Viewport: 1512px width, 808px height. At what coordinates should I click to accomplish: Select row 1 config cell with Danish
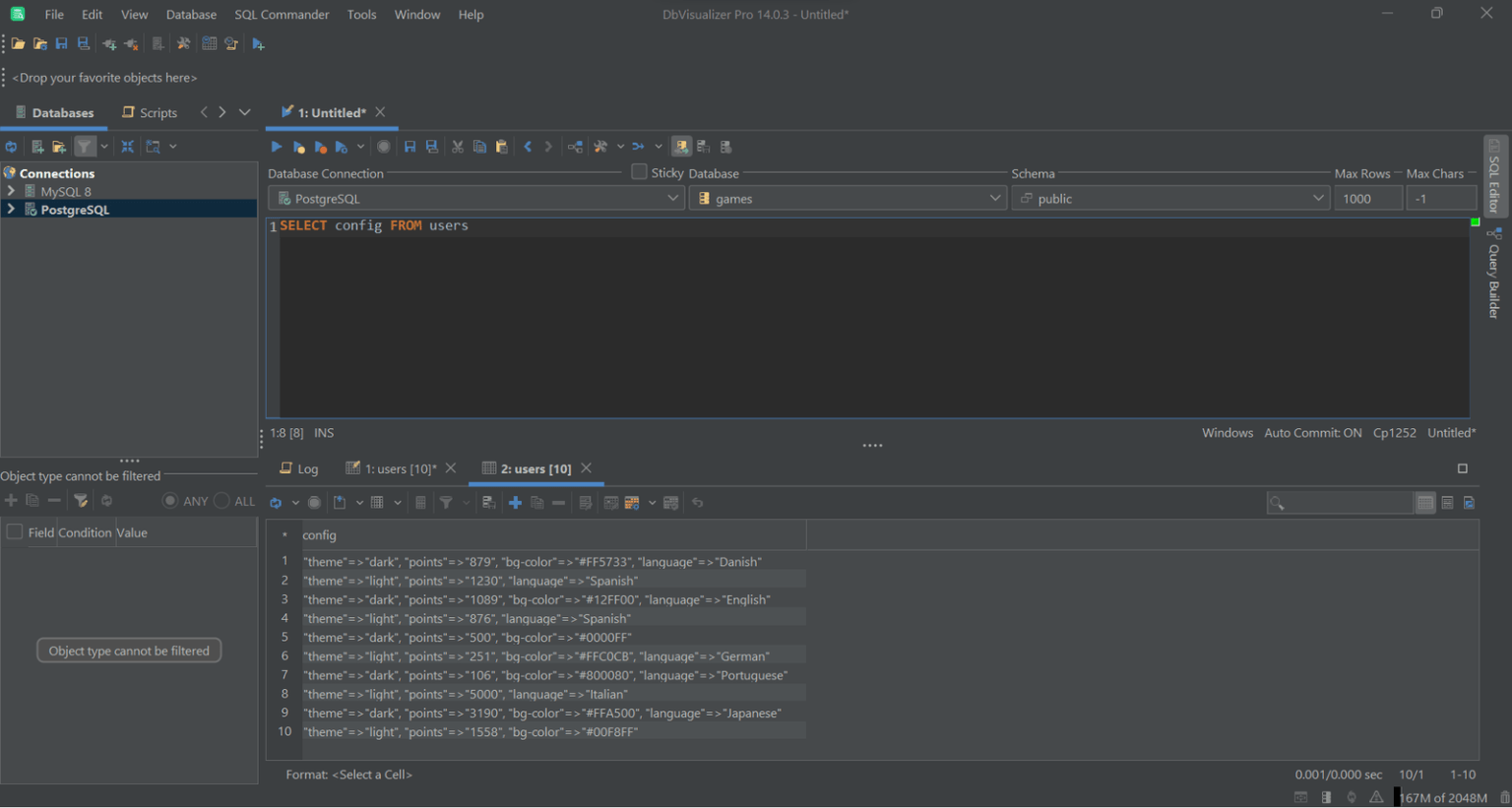click(554, 562)
